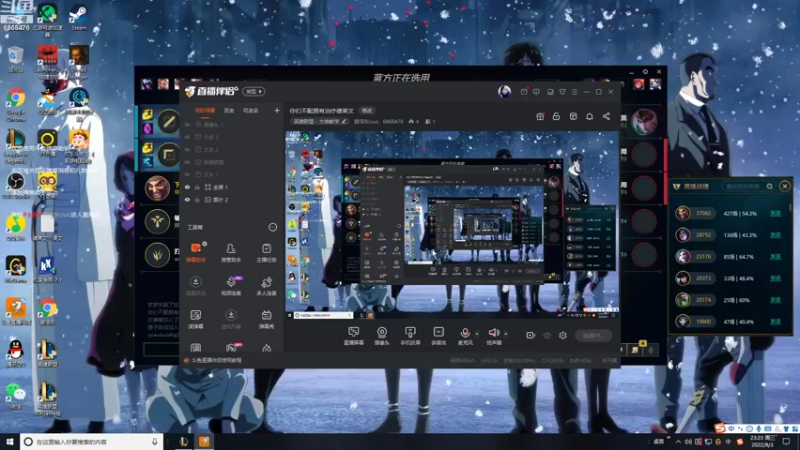Expand the speaker options arrow
This screenshot has width=800, height=450.
(506, 334)
